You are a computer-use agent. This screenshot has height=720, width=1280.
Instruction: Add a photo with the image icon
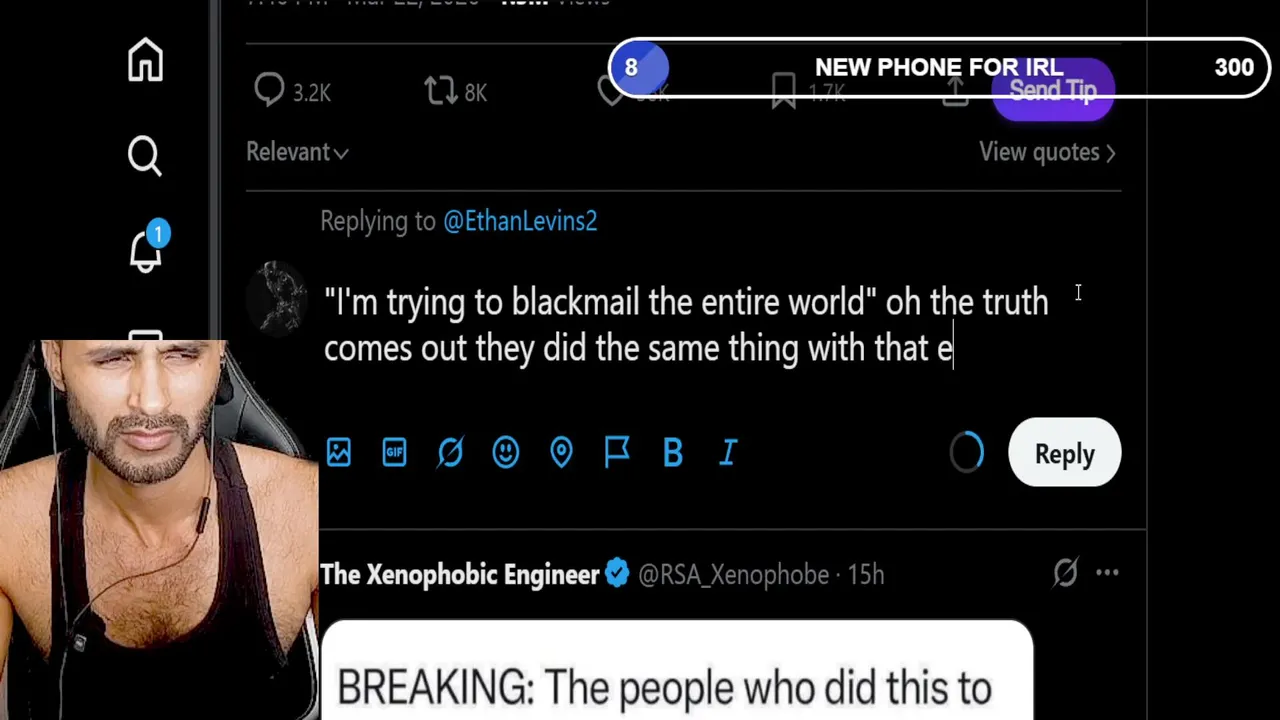[339, 452]
